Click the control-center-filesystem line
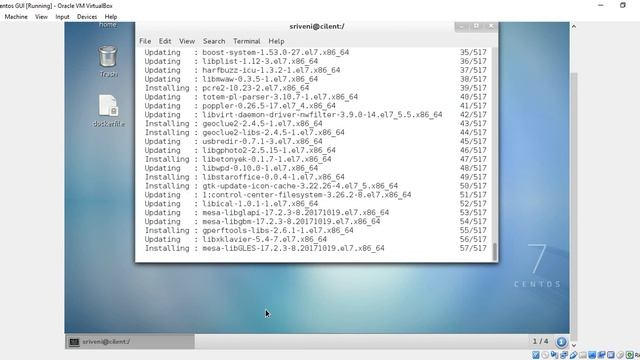Viewport: 640px width, 360px height. pyautogui.click(x=316, y=195)
